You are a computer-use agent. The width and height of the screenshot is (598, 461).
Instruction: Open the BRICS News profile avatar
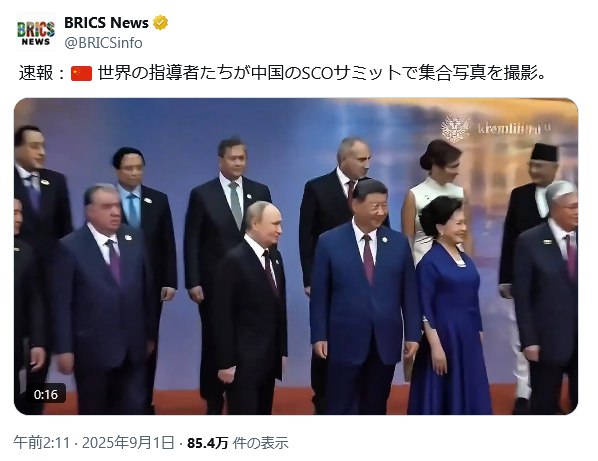36,32
